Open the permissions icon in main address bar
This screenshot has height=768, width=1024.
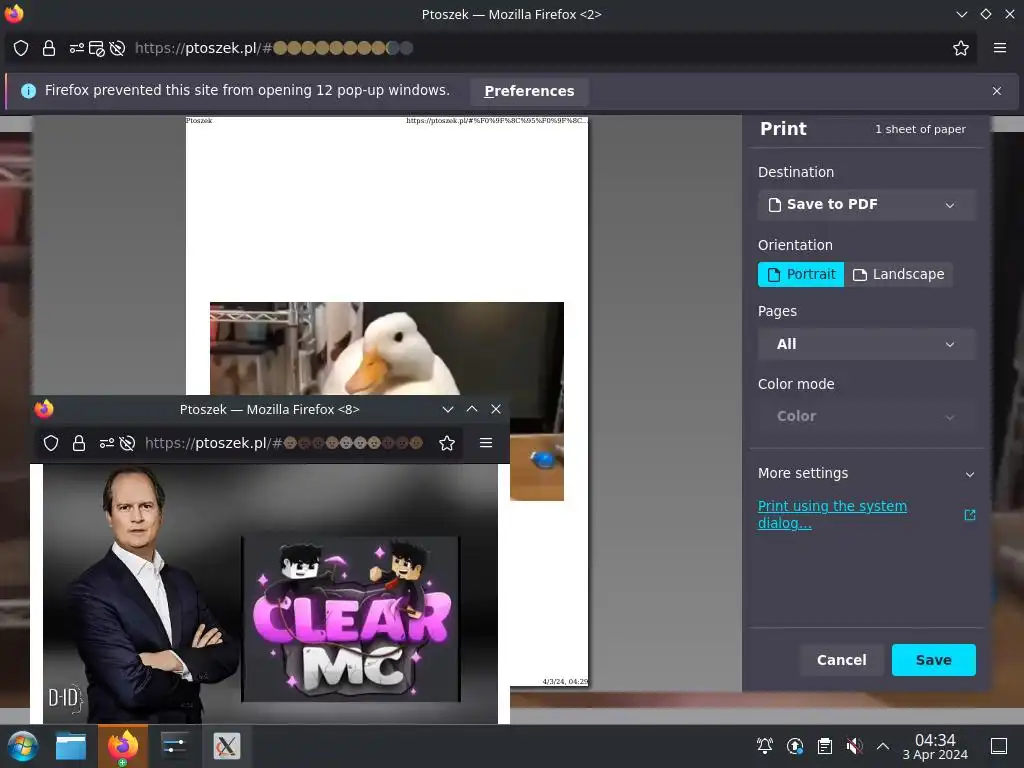click(76, 48)
